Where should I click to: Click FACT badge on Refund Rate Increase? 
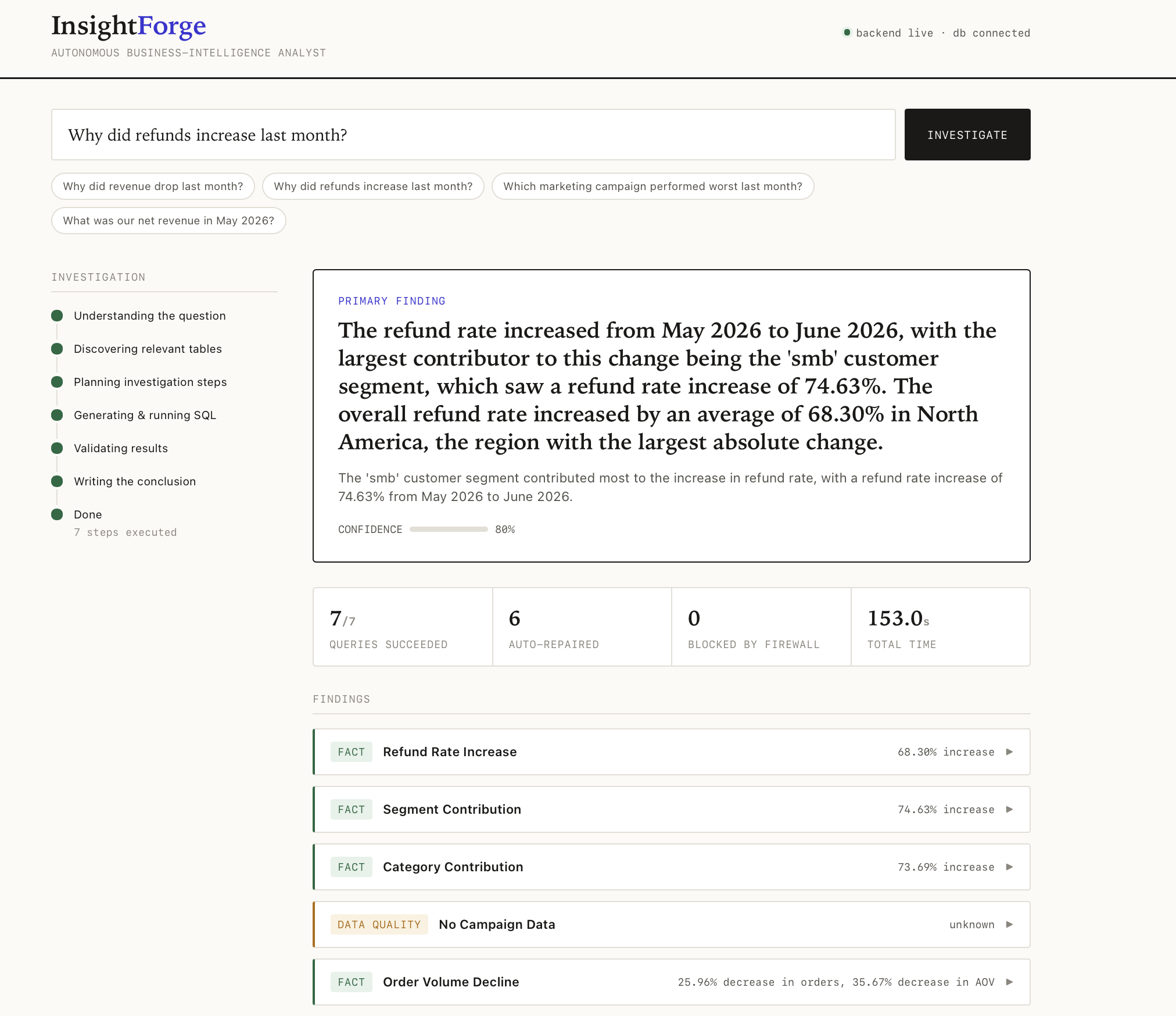click(352, 752)
